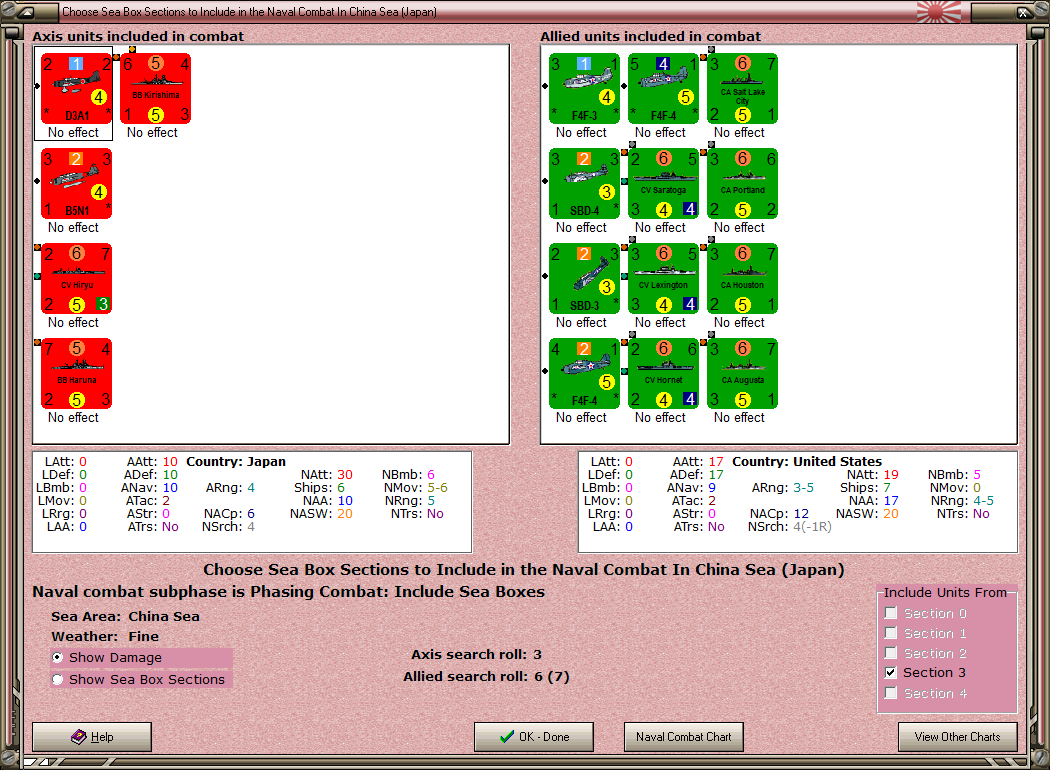Image resolution: width=1050 pixels, height=770 pixels.
Task: Select the B5N1 Axis aircraft unit
Action: tap(76, 184)
